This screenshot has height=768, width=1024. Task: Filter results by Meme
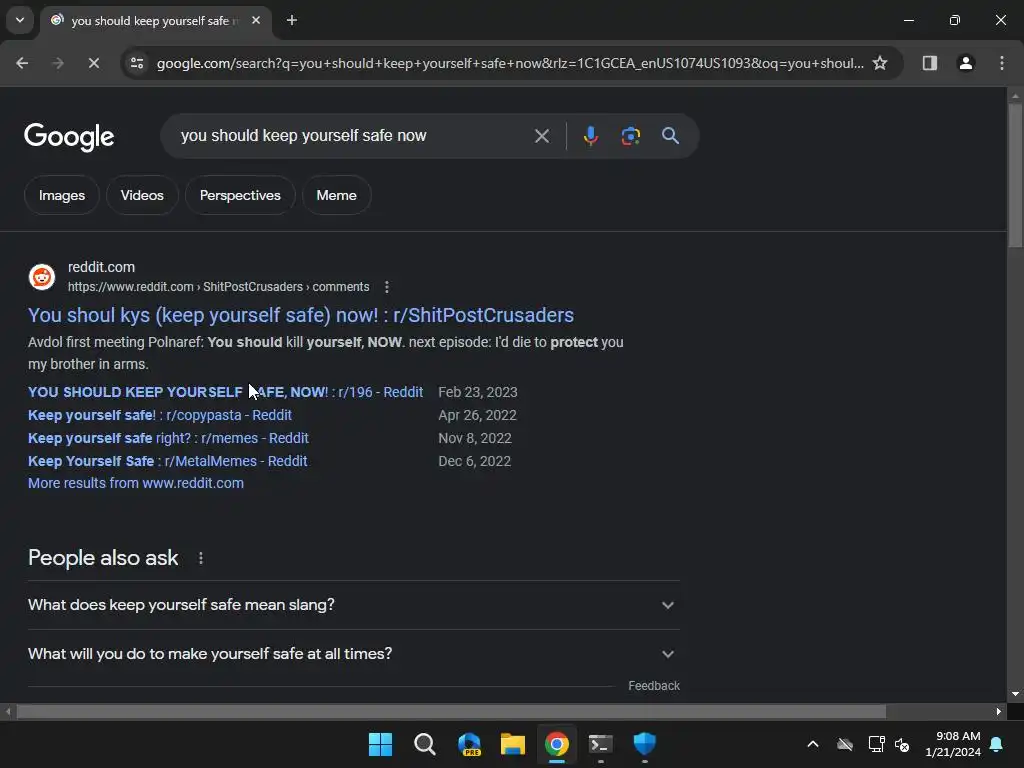[336, 195]
